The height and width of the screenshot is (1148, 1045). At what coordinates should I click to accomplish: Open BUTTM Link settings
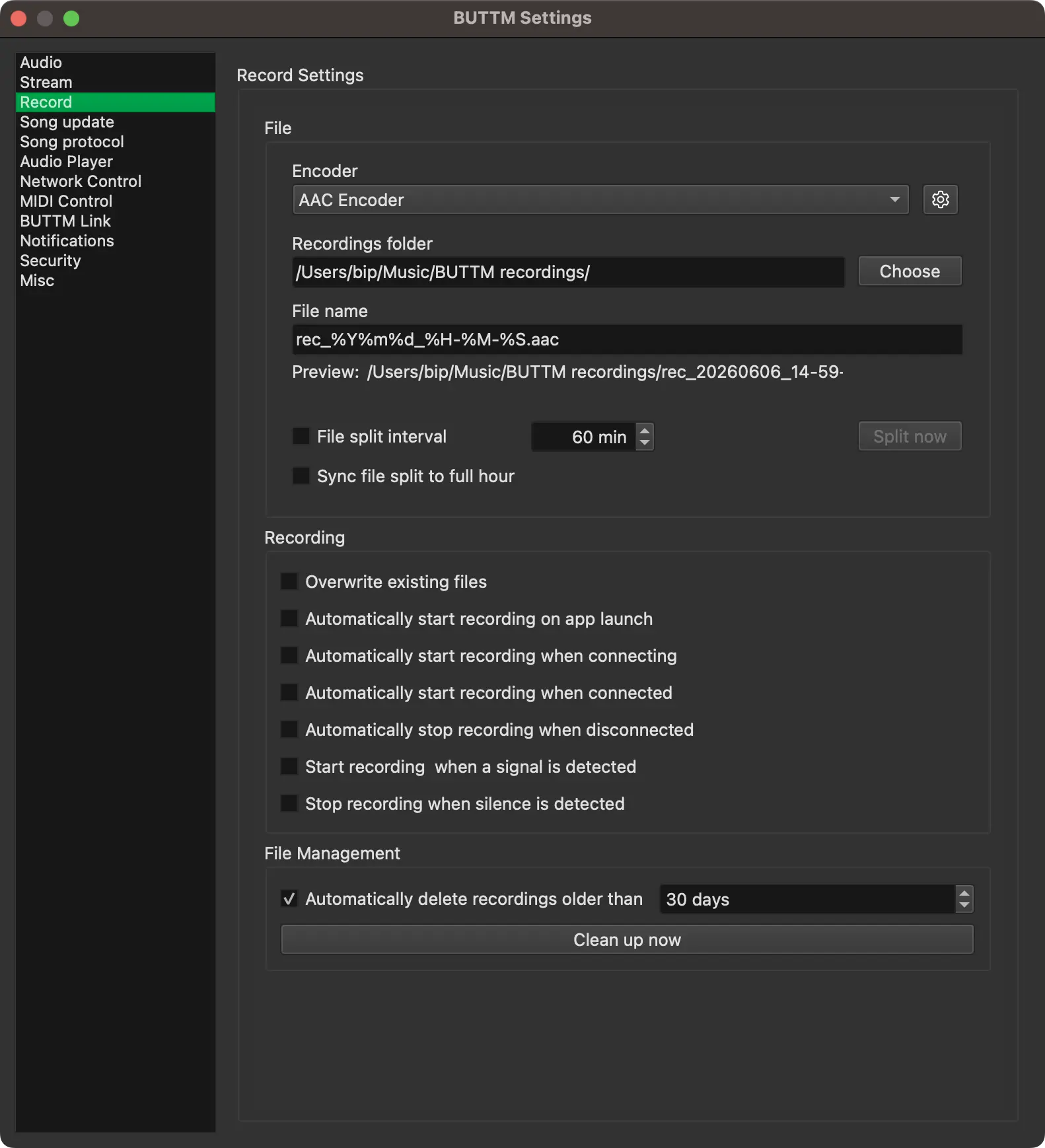[x=116, y=221]
